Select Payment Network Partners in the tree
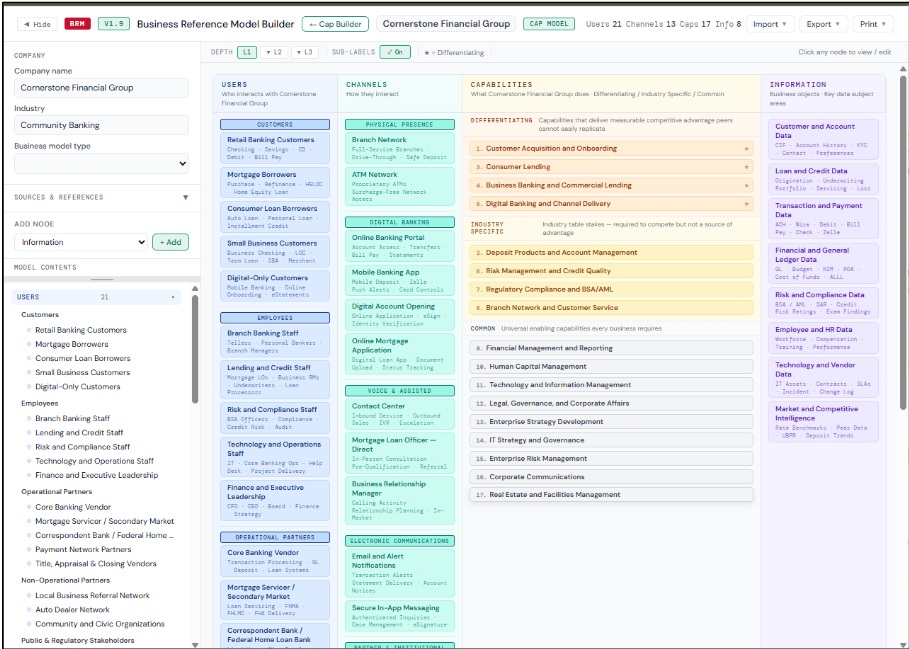 click(x=83, y=549)
